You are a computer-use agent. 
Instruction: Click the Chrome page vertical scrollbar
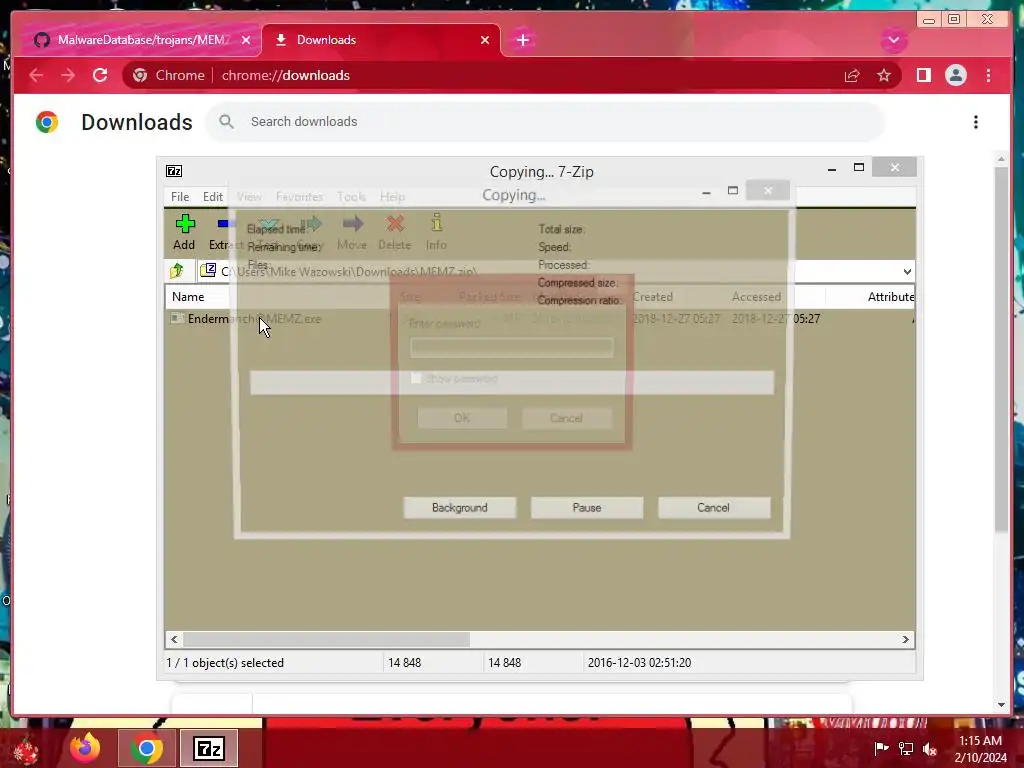[1001, 349]
